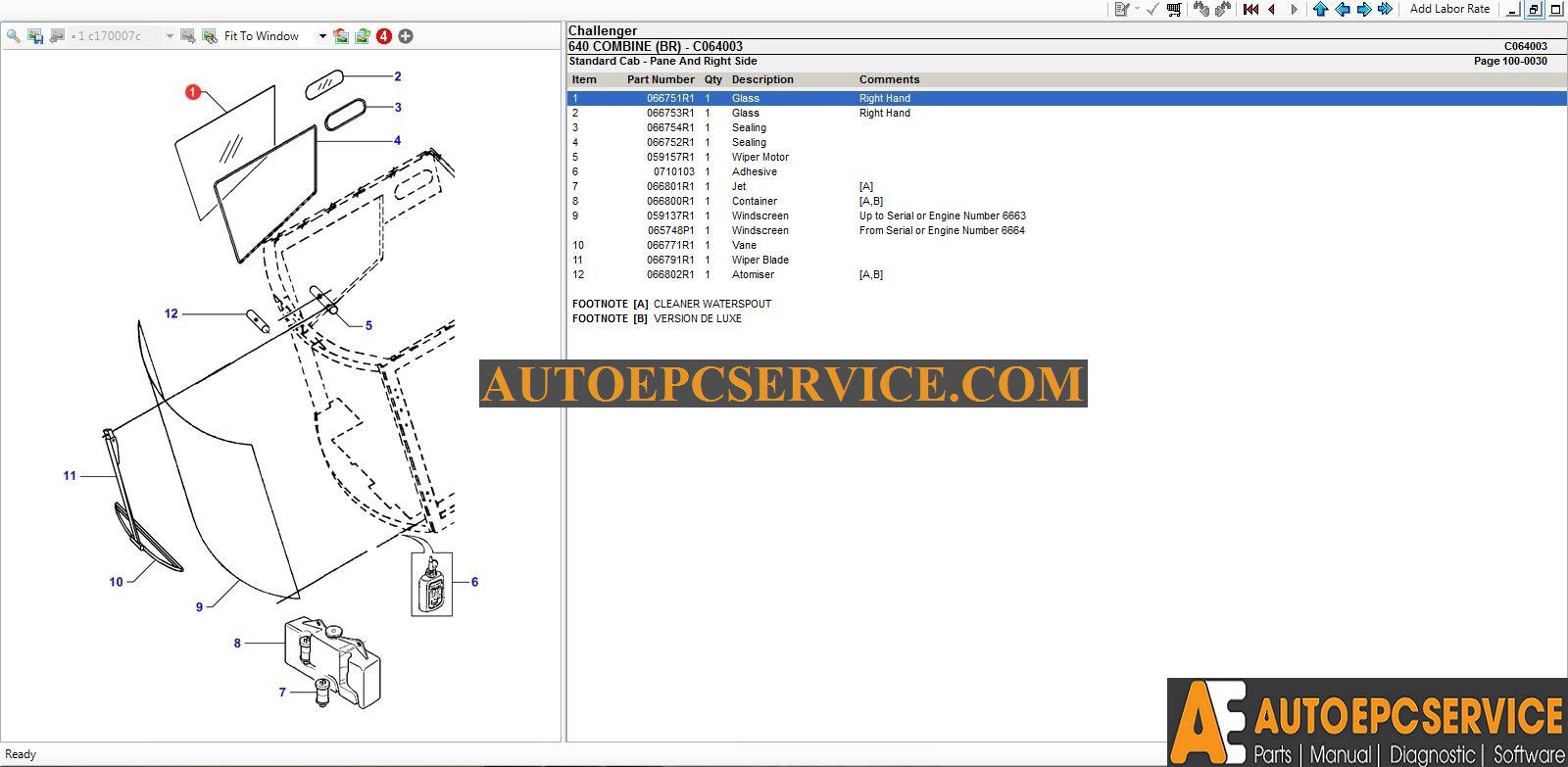Click callout number 2 in the diagram
Image resolution: width=1568 pixels, height=767 pixels.
pos(398,76)
